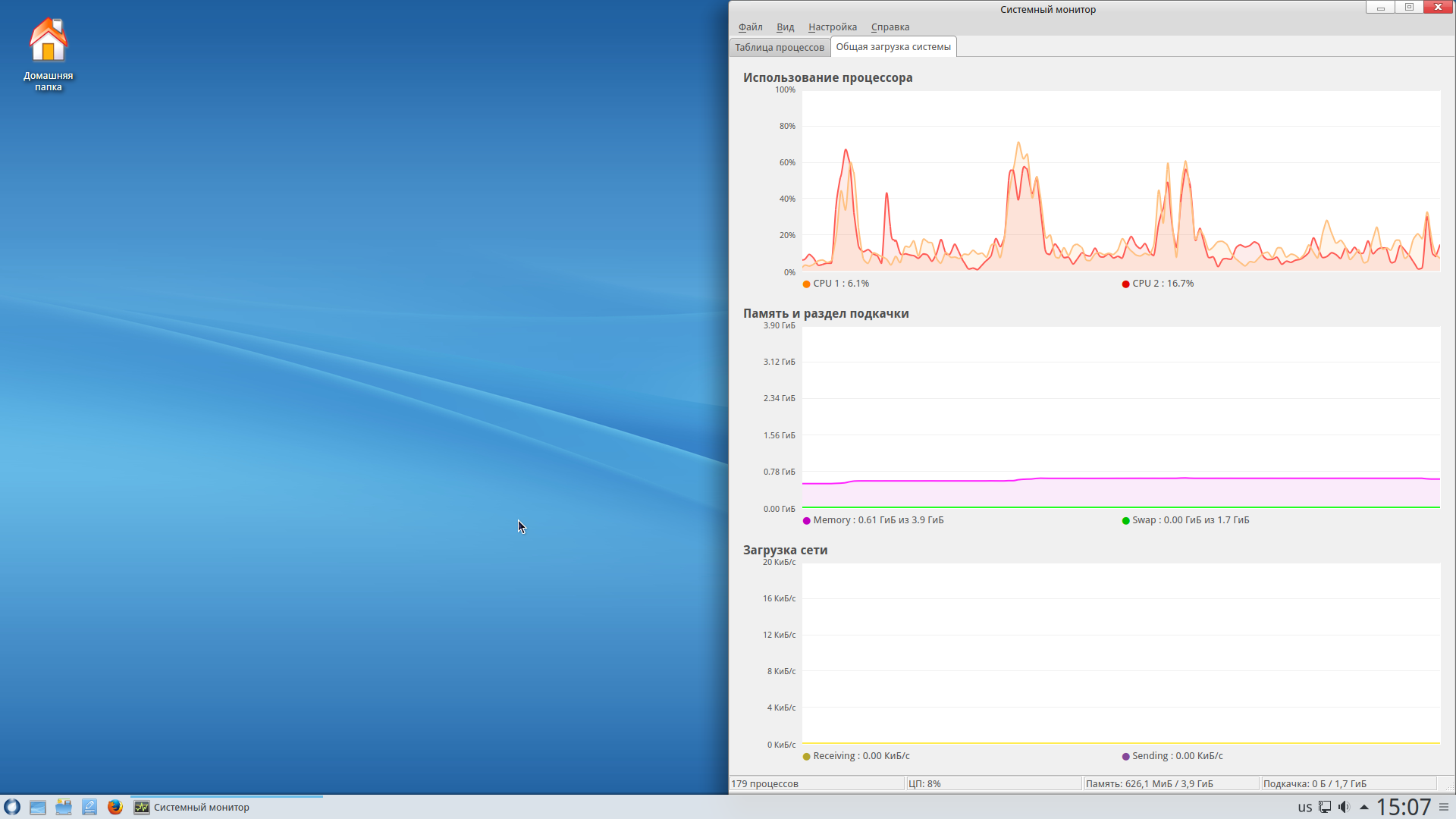Open the Справка menu
This screenshot has height=819, width=1456.
(890, 27)
